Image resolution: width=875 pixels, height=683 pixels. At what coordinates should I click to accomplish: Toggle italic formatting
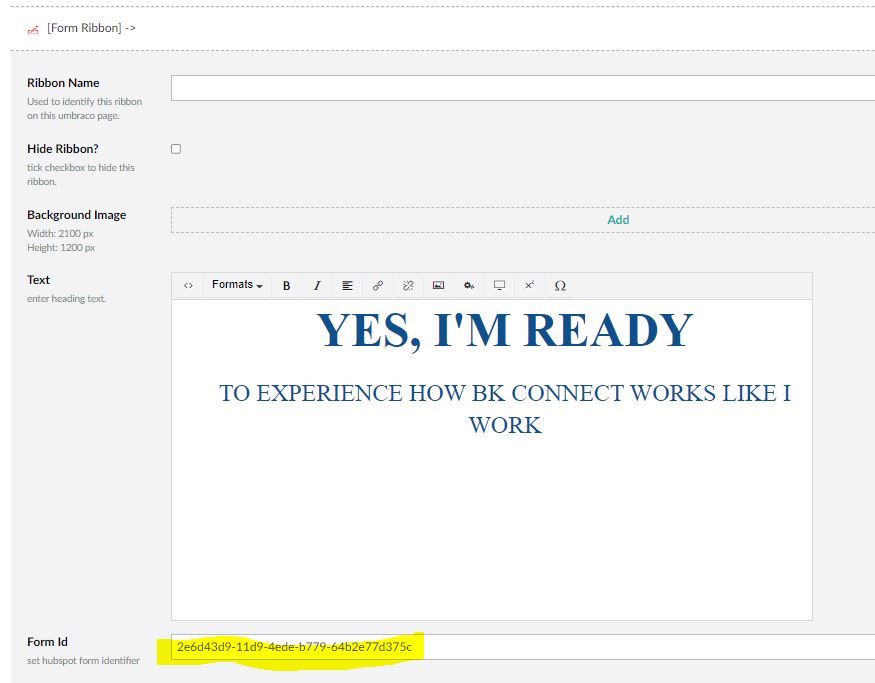pos(317,286)
